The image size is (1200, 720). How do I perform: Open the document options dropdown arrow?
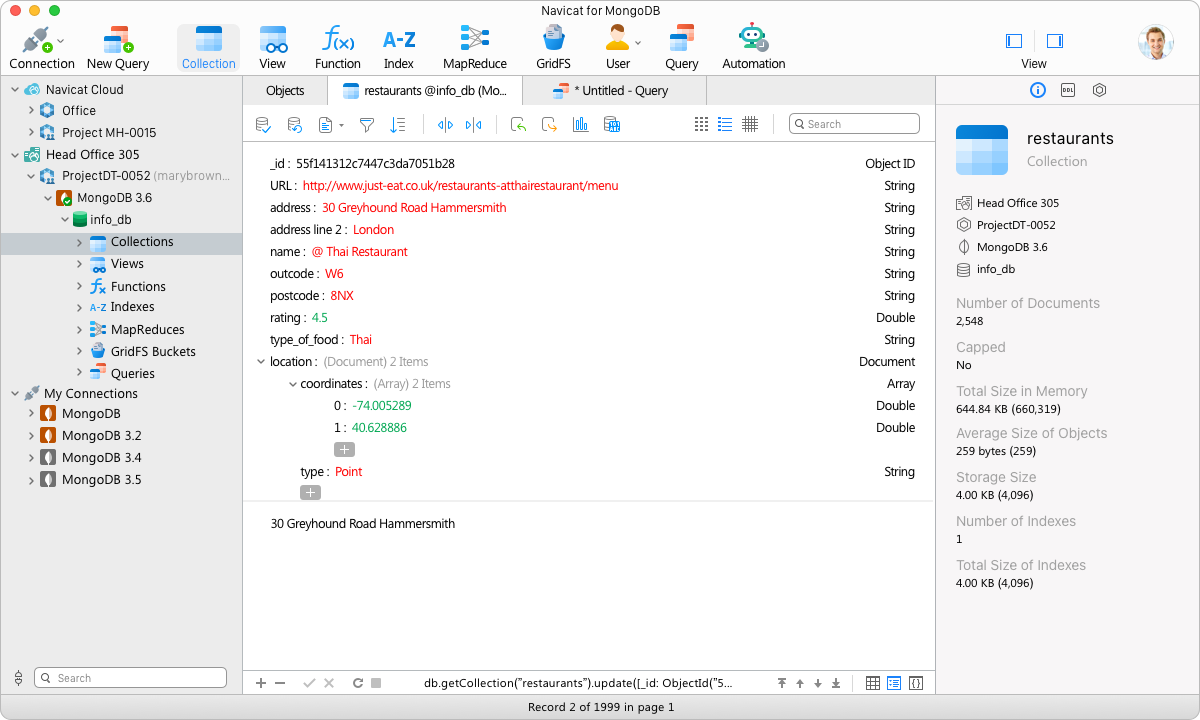coord(341,126)
